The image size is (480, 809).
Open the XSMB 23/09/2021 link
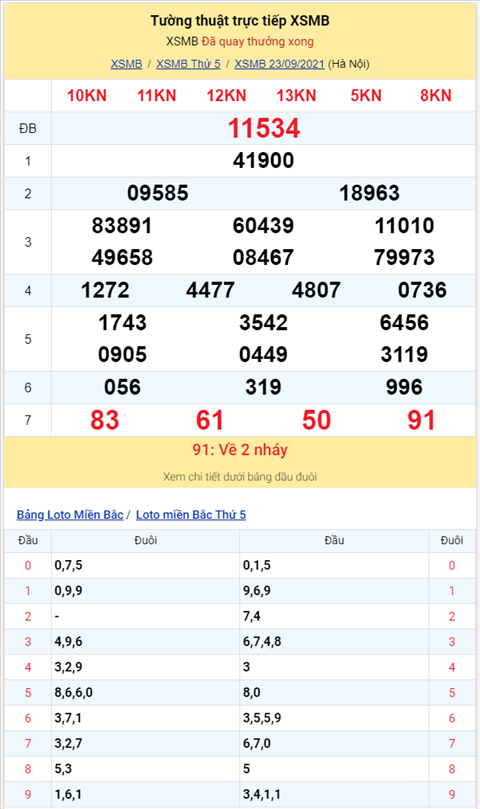tap(279, 64)
